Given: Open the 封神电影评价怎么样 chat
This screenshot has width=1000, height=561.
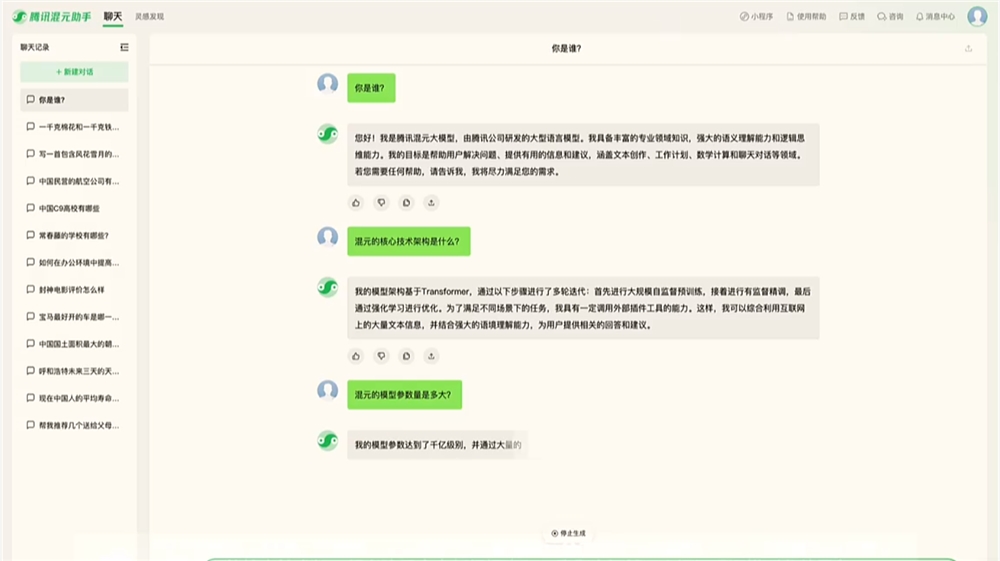Looking at the screenshot, I should point(74,289).
